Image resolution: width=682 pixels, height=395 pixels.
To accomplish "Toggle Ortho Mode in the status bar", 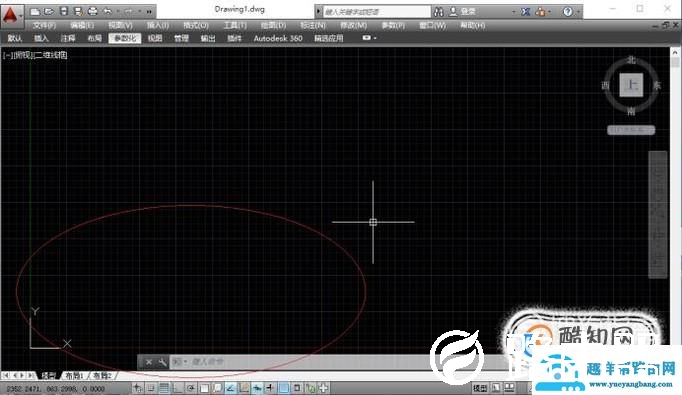I will point(177,388).
